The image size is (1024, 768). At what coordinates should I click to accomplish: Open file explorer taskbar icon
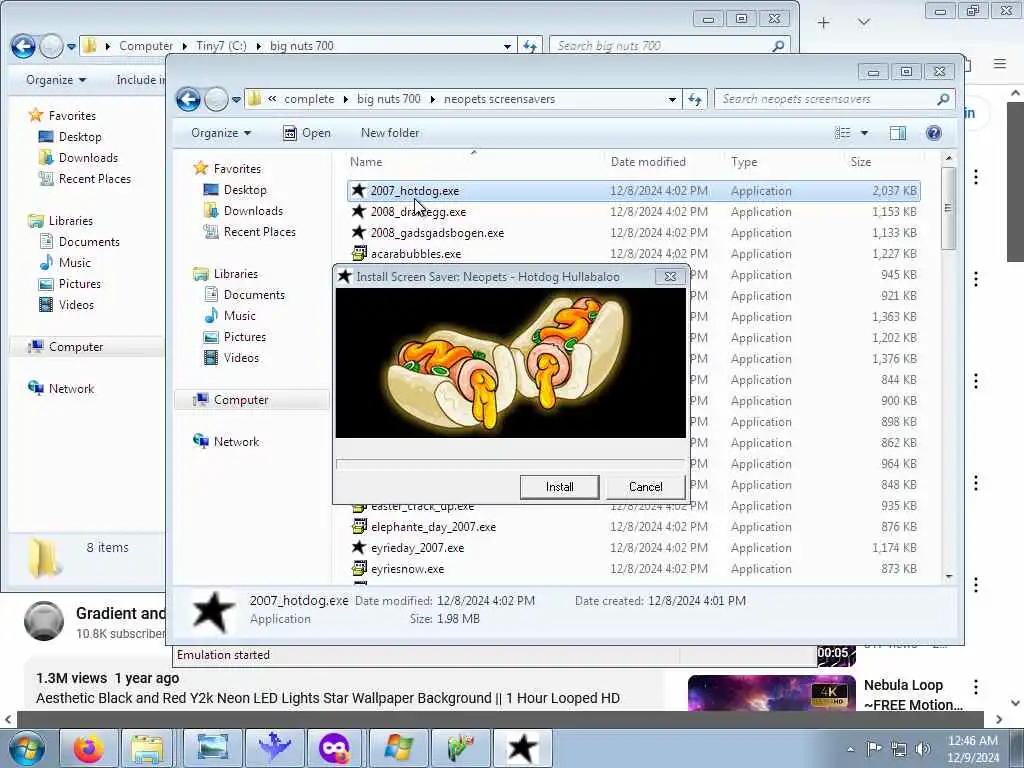point(148,748)
